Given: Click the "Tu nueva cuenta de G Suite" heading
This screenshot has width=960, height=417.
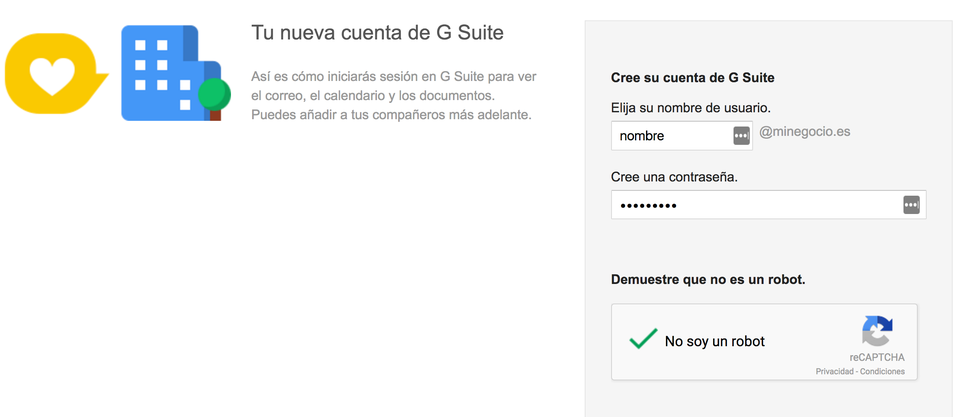Looking at the screenshot, I should point(377,32).
